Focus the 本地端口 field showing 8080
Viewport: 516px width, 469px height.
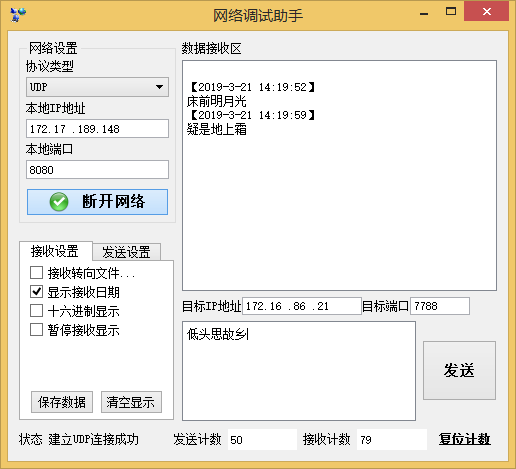pyautogui.click(x=97, y=170)
